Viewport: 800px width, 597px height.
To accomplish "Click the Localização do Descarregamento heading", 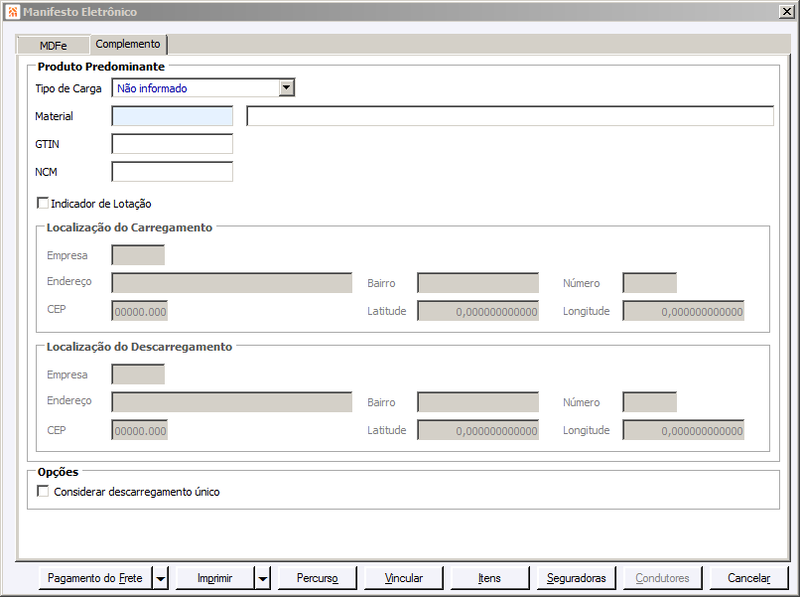I will pos(139,347).
